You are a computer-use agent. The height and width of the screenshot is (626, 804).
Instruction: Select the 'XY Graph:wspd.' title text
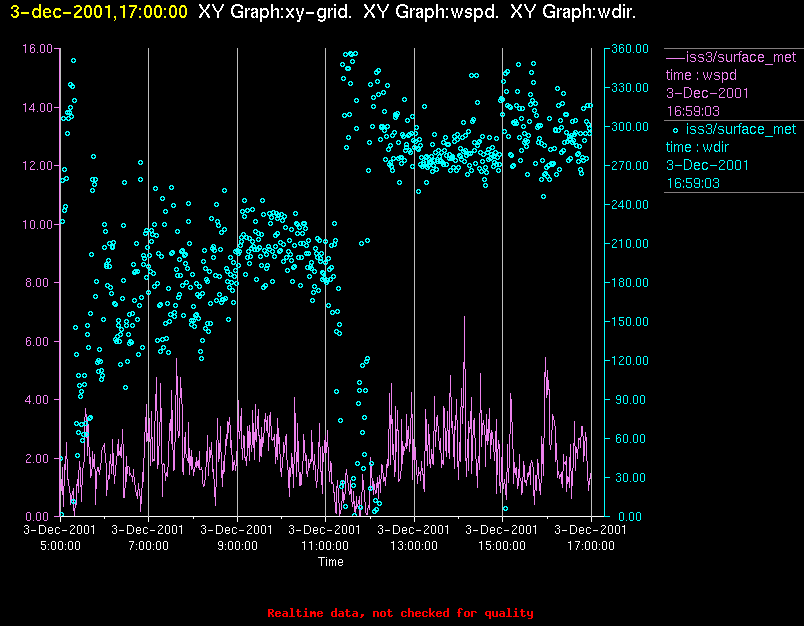coord(431,12)
